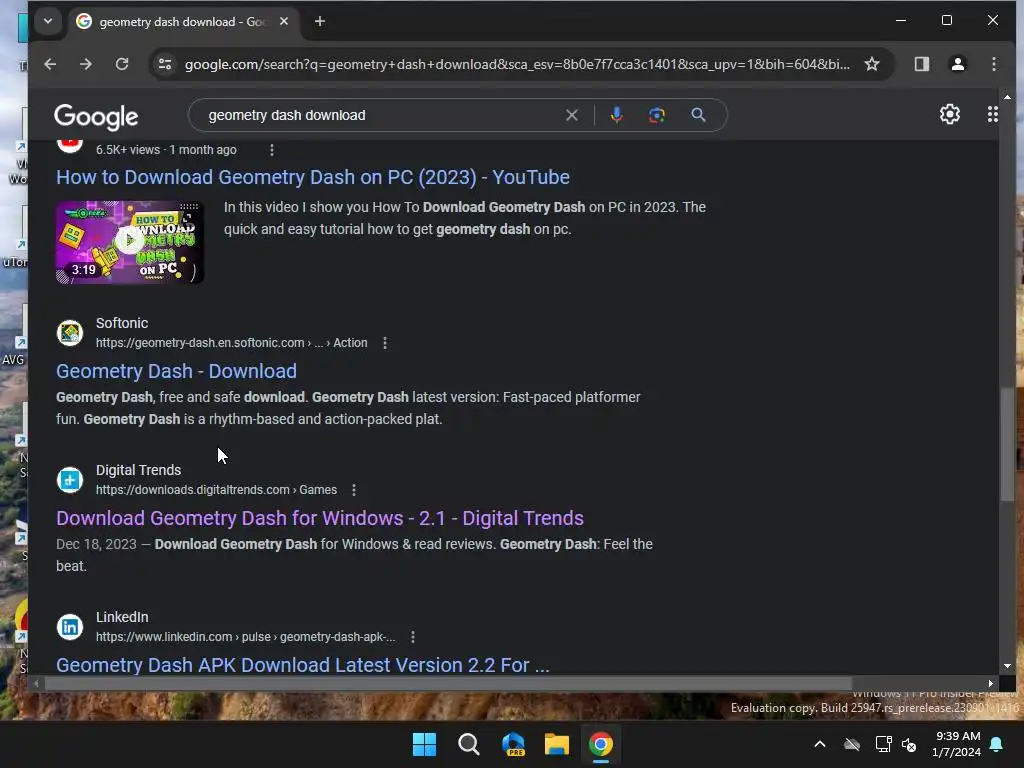
Task: Click the Softonic source name text
Action: [122, 323]
